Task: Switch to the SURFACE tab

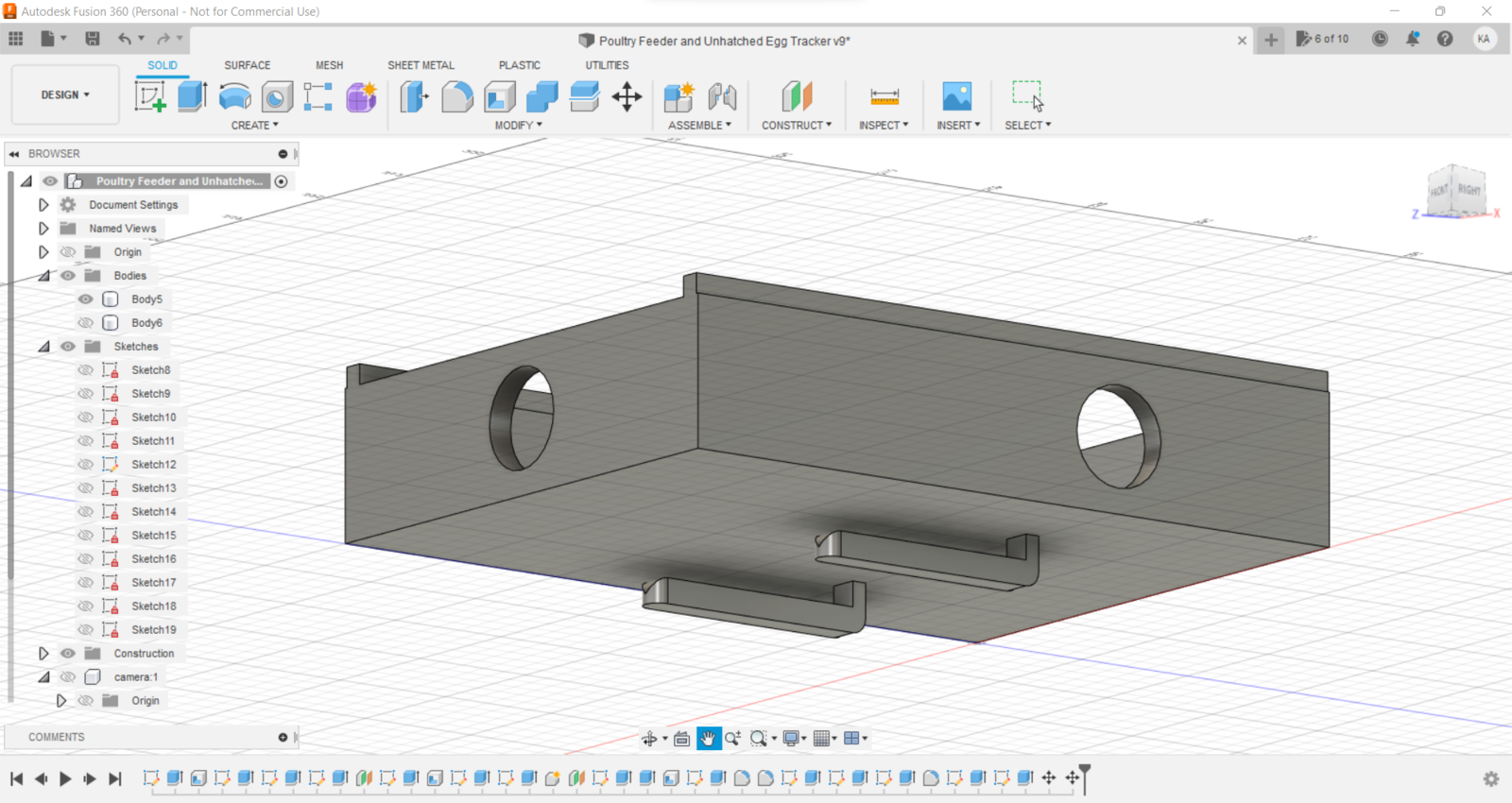Action: [247, 65]
